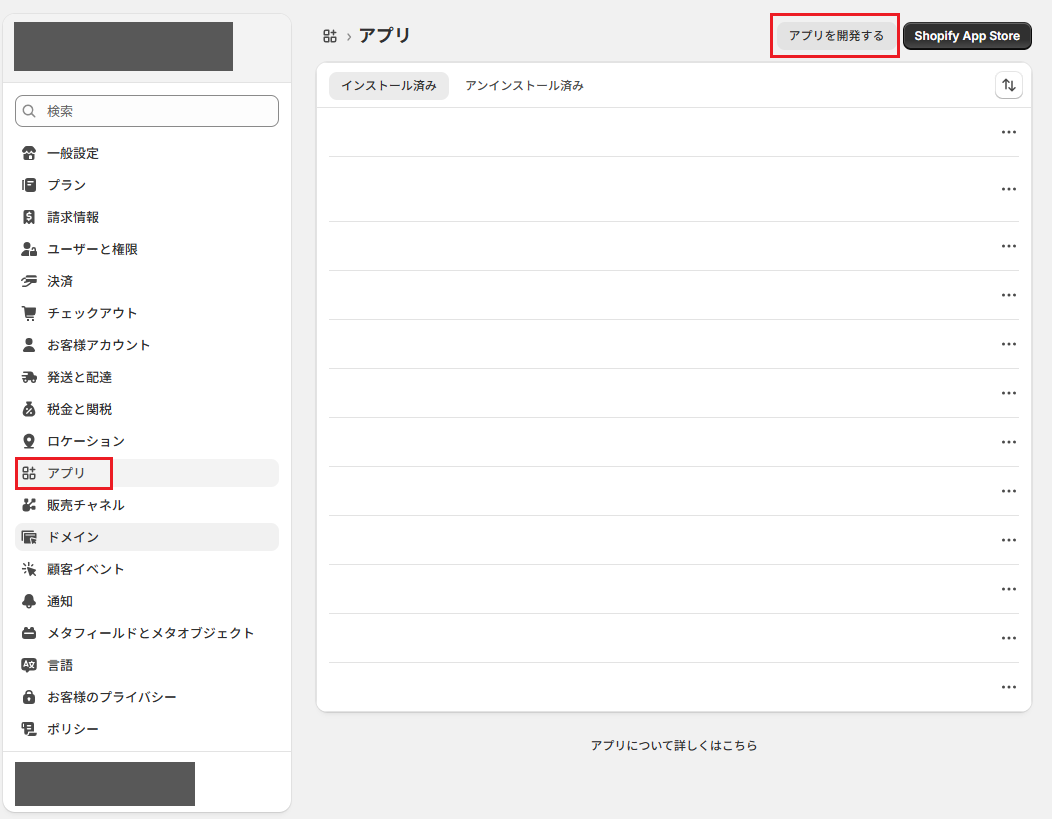
Task: Click the 税金と関税 icon
Action: point(29,409)
